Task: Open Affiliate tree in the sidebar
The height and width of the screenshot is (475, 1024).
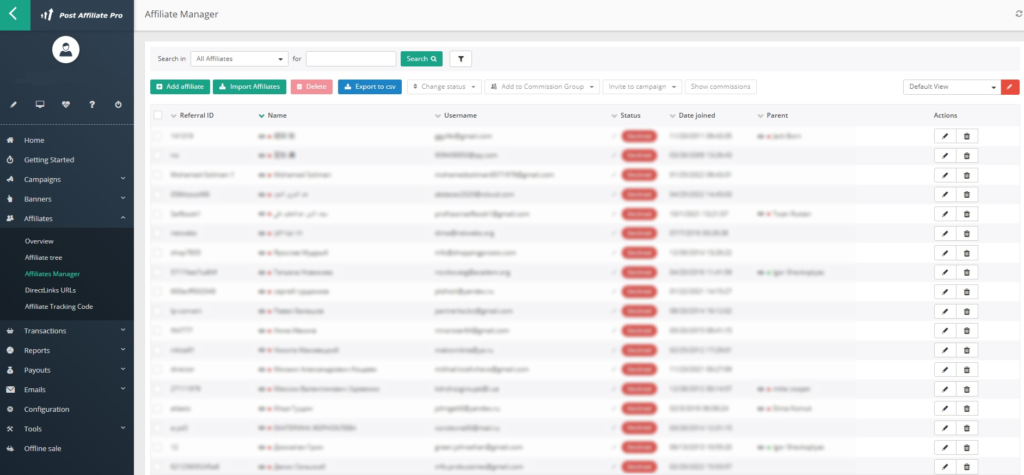Action: tap(43, 257)
